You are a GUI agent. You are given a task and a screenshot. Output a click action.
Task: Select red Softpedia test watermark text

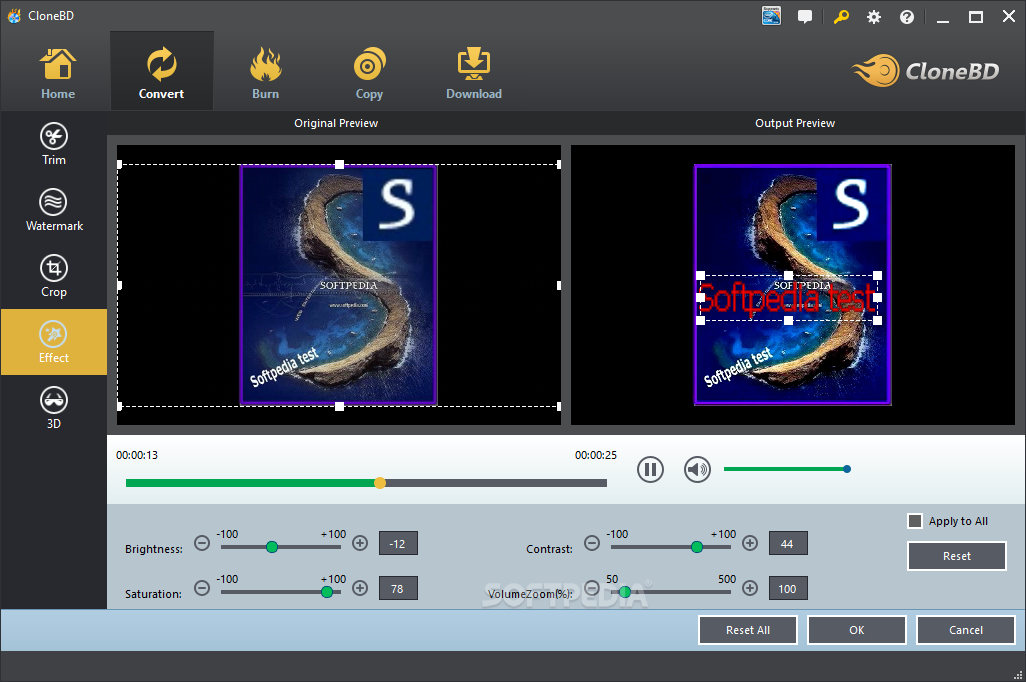788,298
